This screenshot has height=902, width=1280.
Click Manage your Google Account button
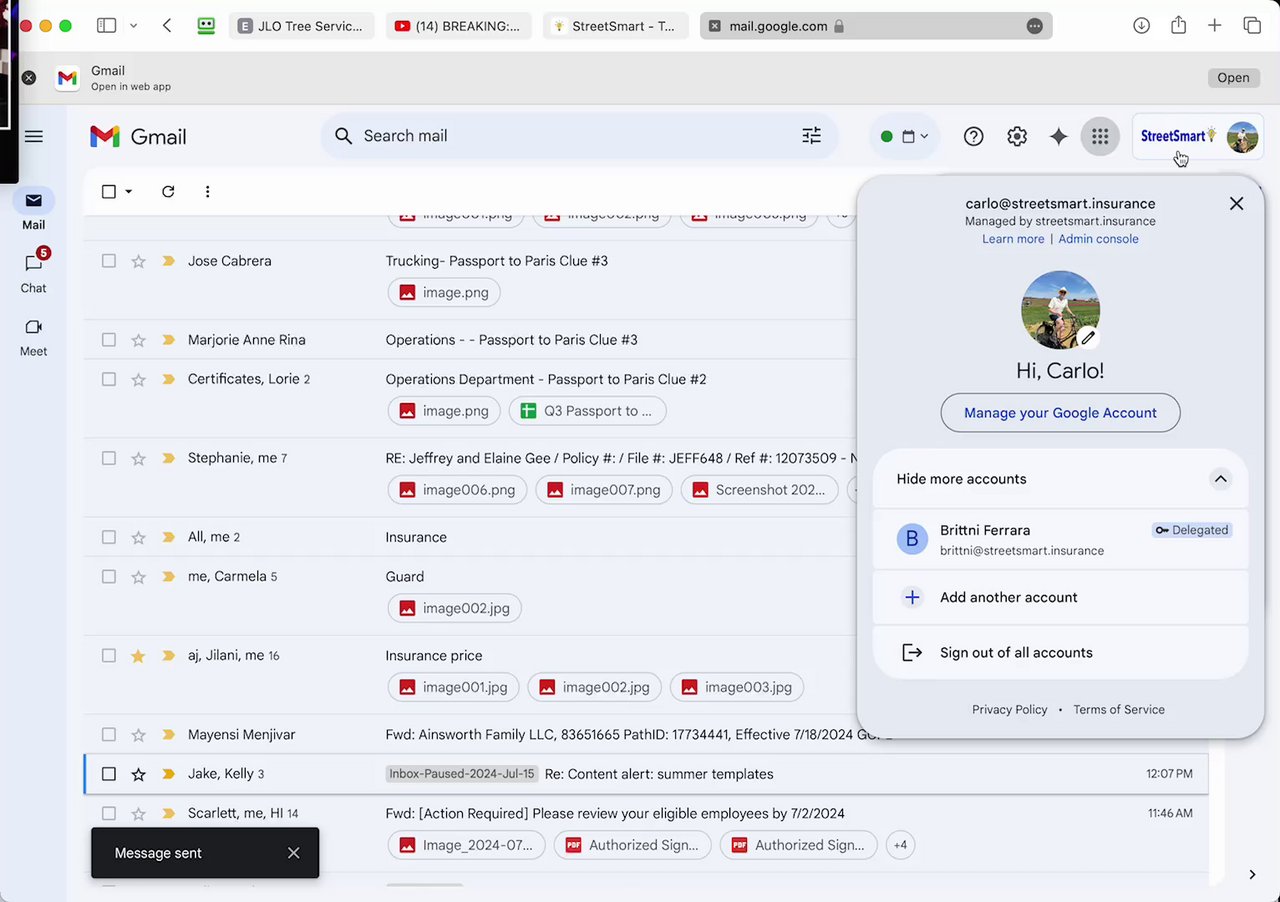pos(1060,413)
